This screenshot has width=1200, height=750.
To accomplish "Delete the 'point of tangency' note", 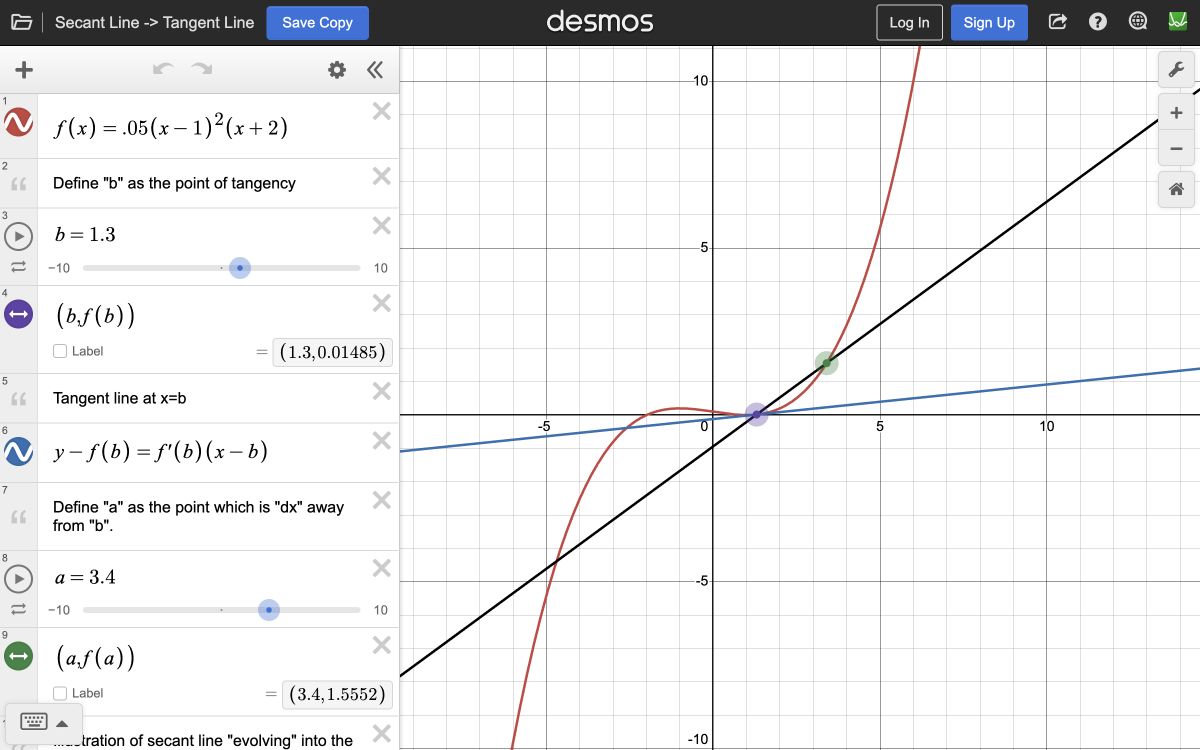I will click(x=381, y=176).
